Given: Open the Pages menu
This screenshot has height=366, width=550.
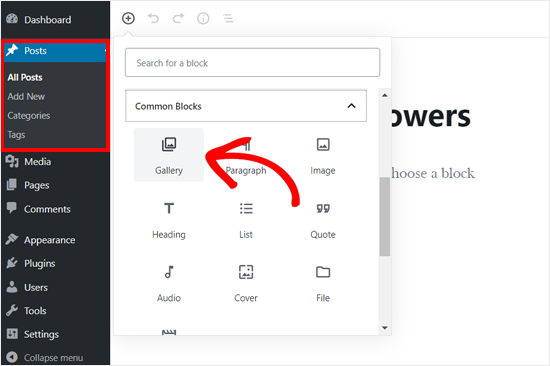Looking at the screenshot, I should [55, 185].
